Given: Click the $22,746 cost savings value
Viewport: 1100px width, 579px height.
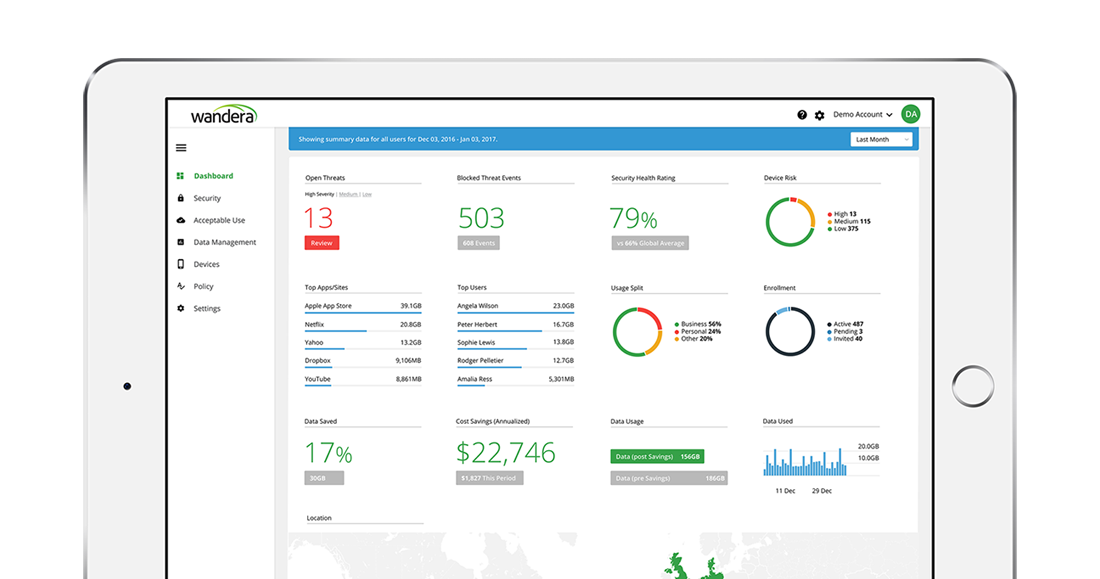Looking at the screenshot, I should pyautogui.click(x=506, y=453).
